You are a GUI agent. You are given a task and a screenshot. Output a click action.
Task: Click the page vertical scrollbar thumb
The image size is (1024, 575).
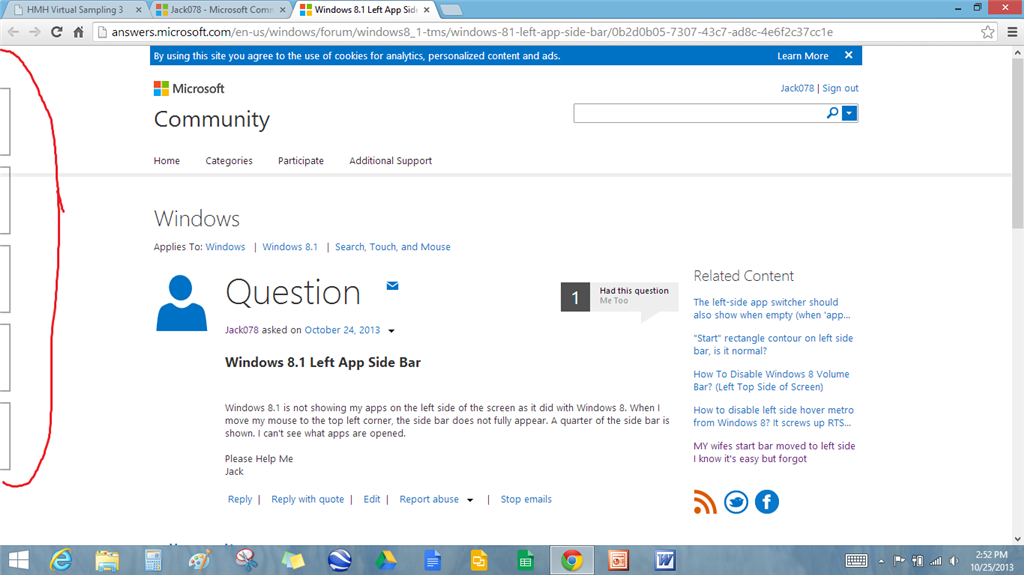tap(1017, 142)
